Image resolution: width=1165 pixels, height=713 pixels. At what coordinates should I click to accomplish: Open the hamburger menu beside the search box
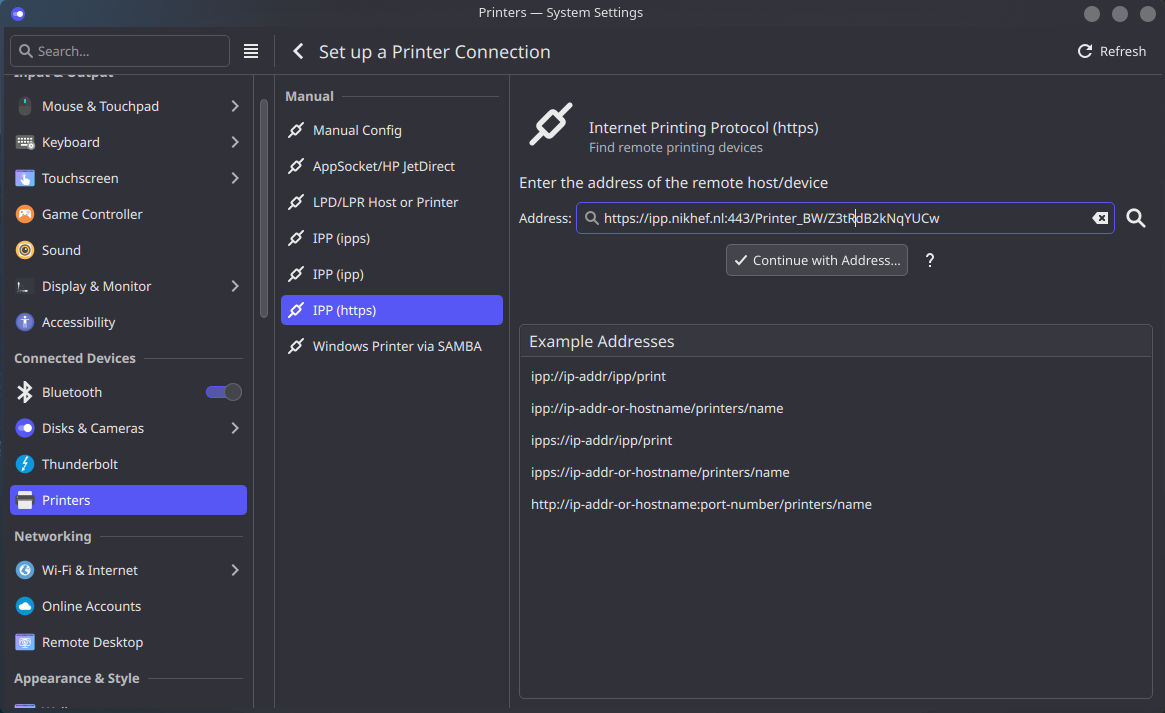pyautogui.click(x=251, y=51)
